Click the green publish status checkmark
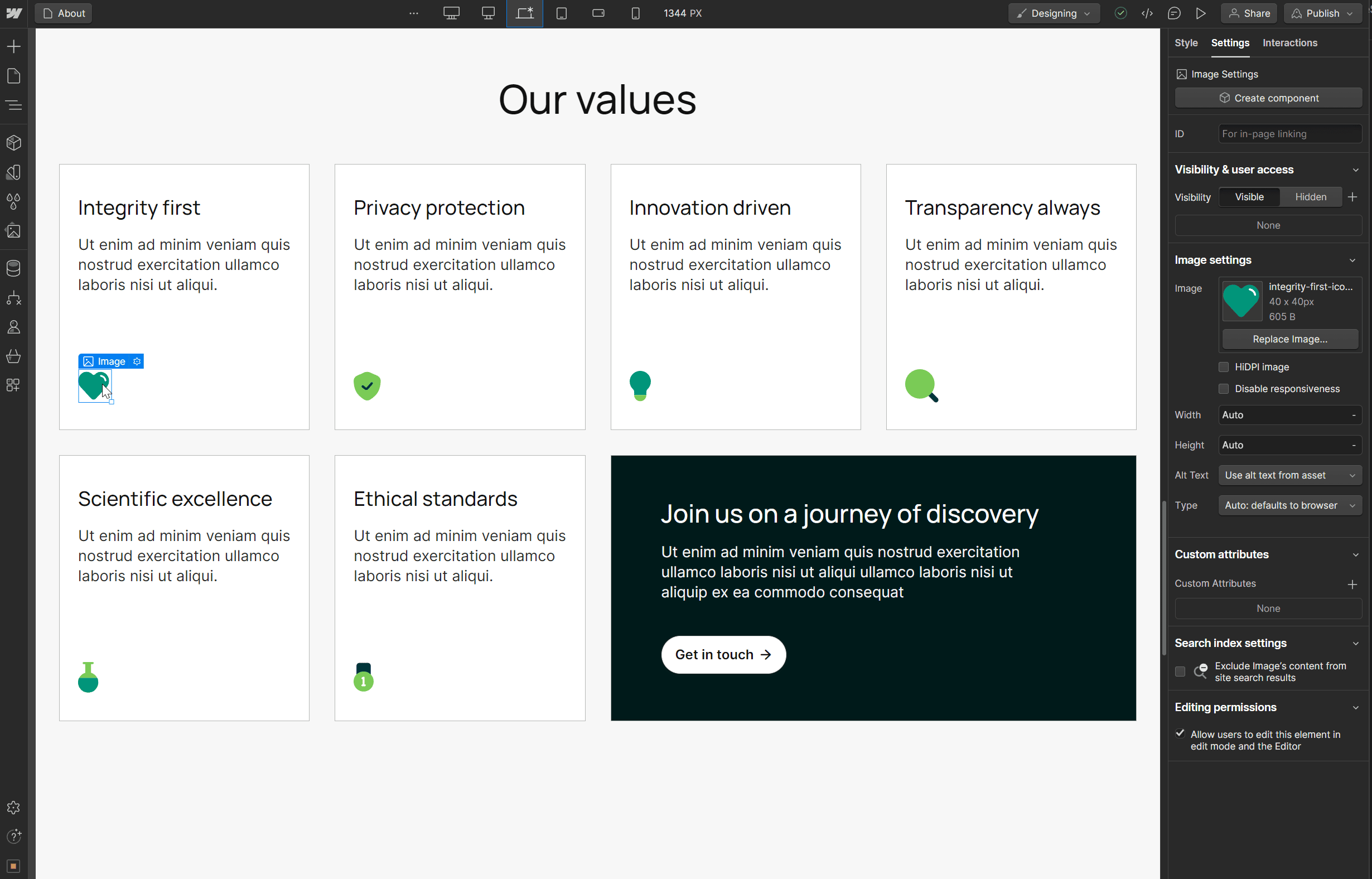Image resolution: width=1372 pixels, height=879 pixels. point(1120,13)
